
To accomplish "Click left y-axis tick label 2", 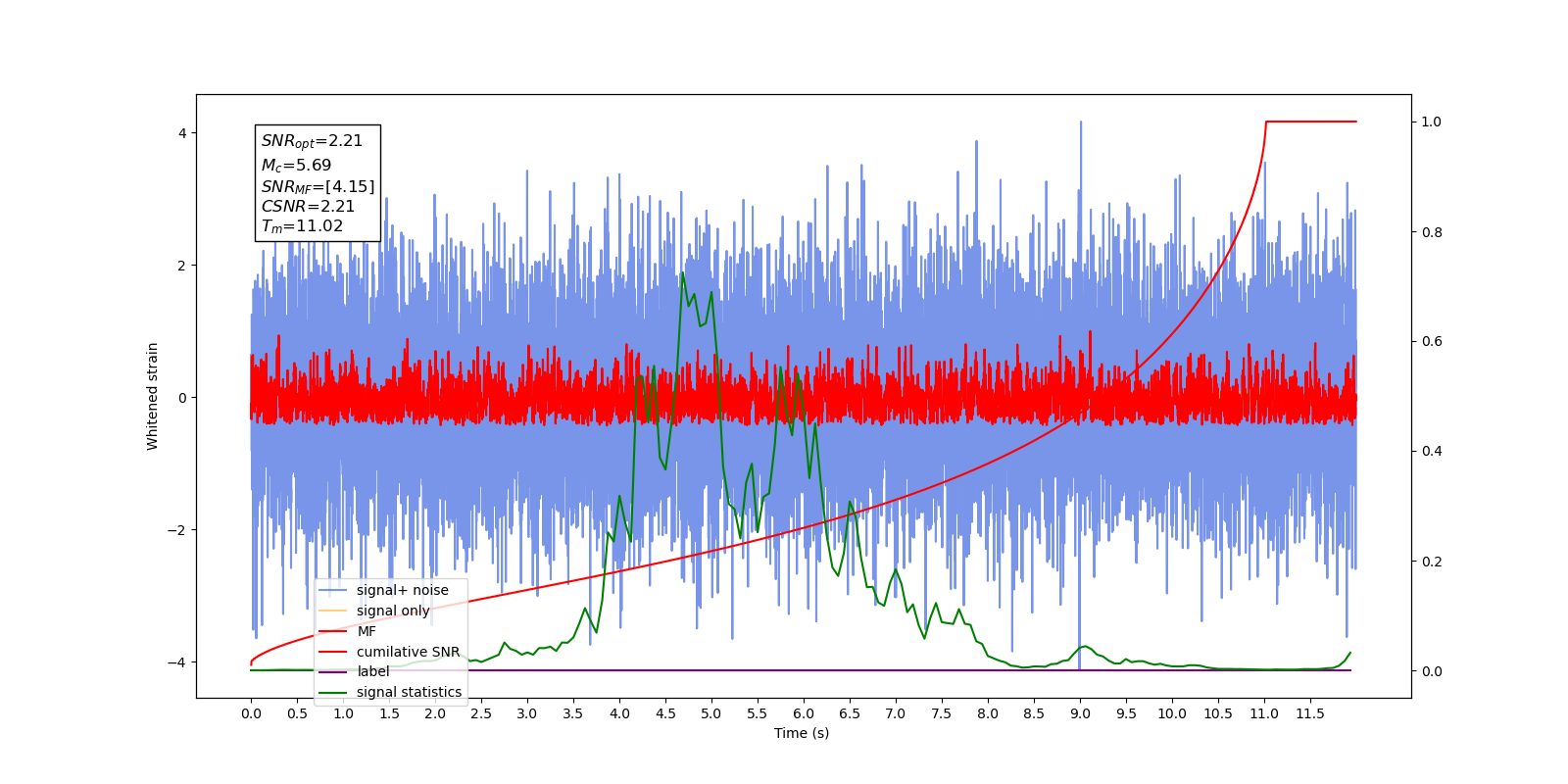I will pos(181,266).
